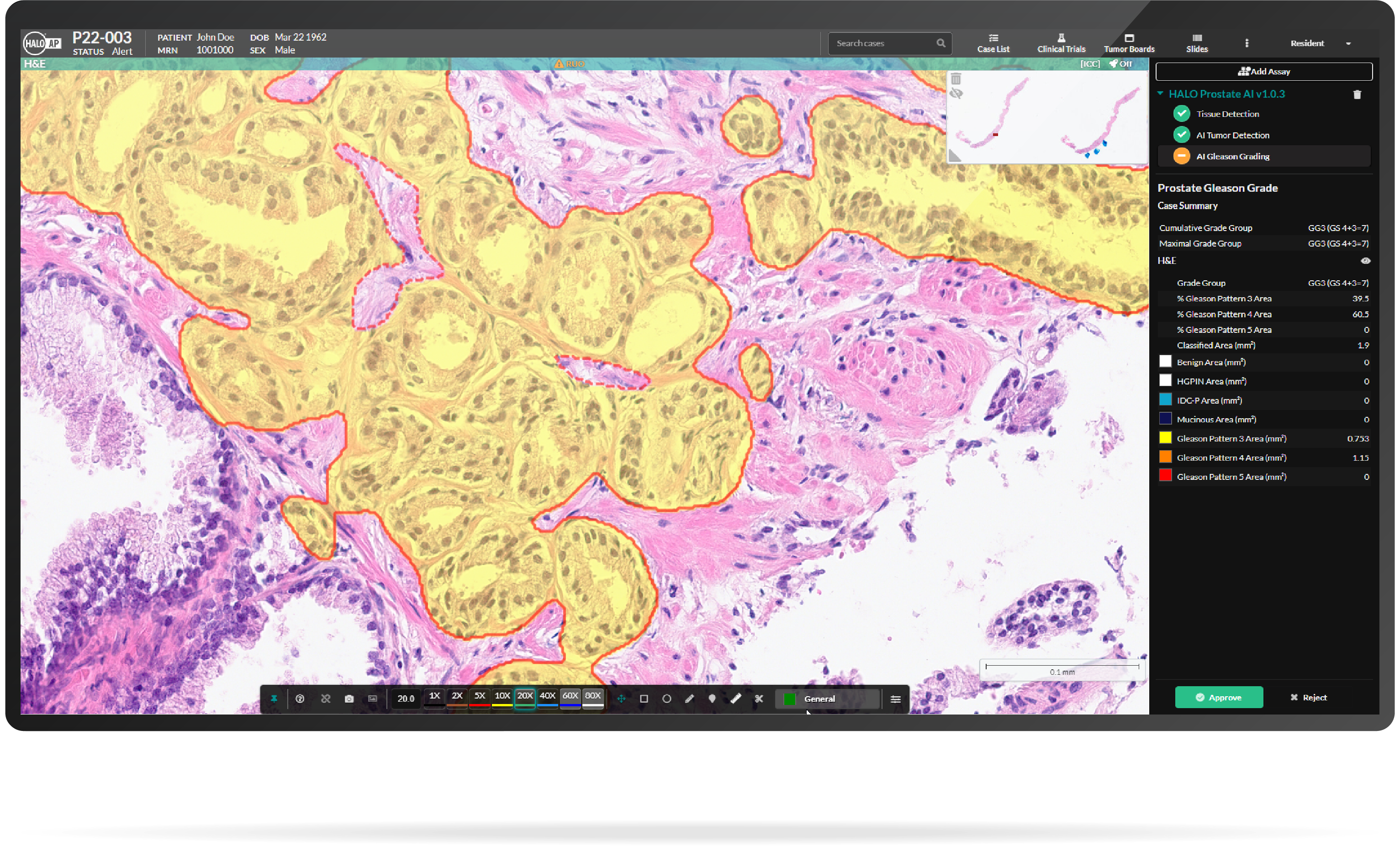Toggle the tracking Off switch
The image size is (1400, 846).
coord(1120,63)
